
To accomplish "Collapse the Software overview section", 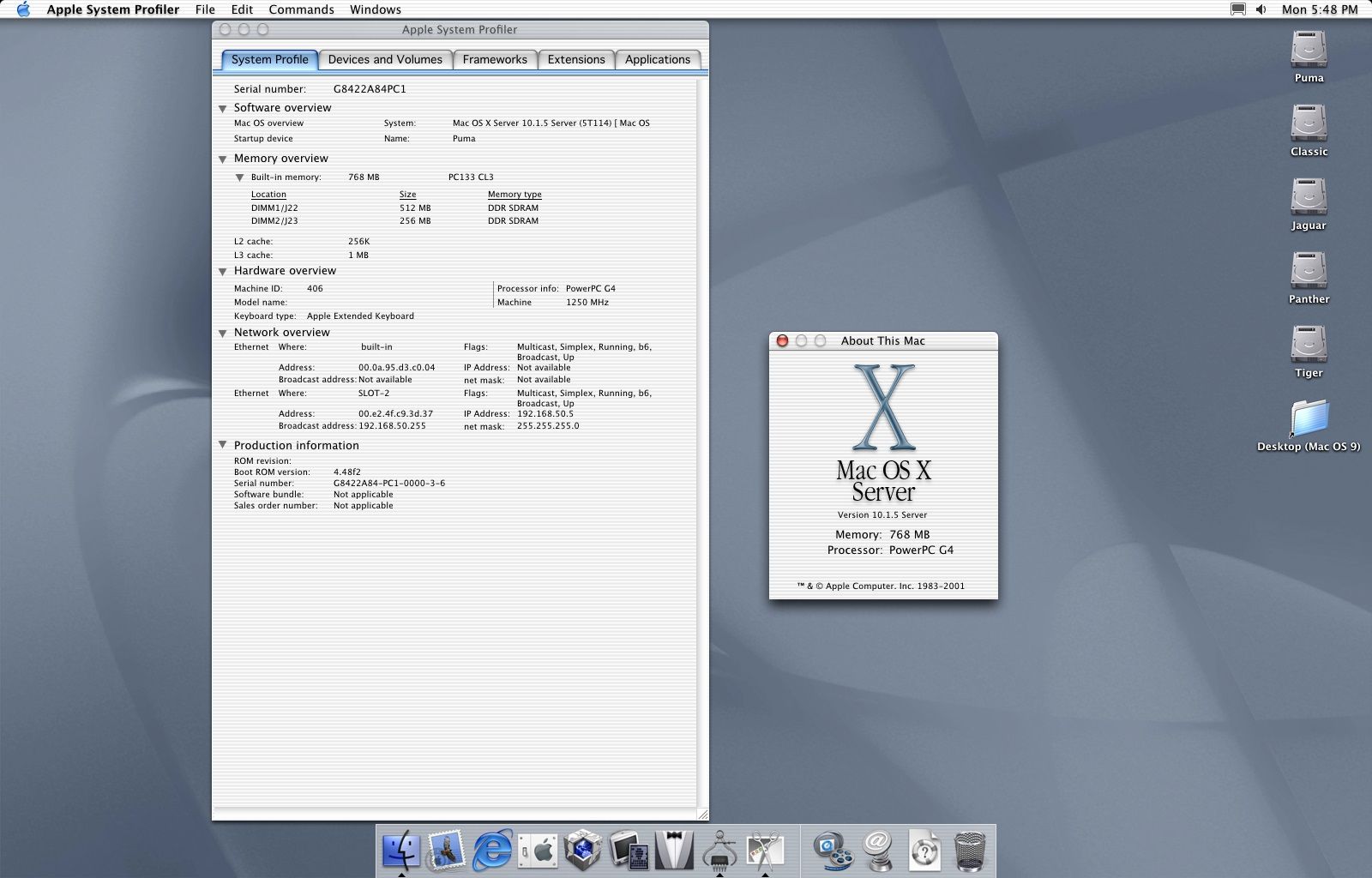I will coord(222,109).
